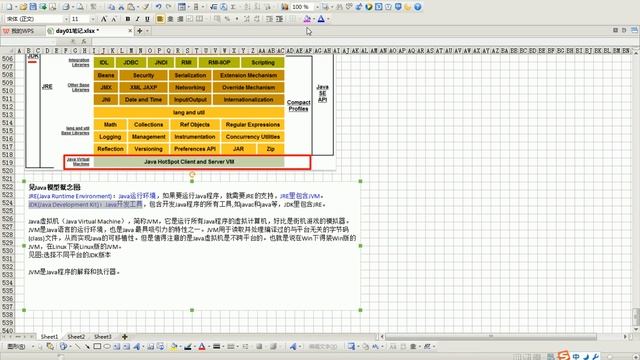Image resolution: width=640 pixels, height=360 pixels.
Task: Paste from the clipboard icon
Action: point(131,7)
